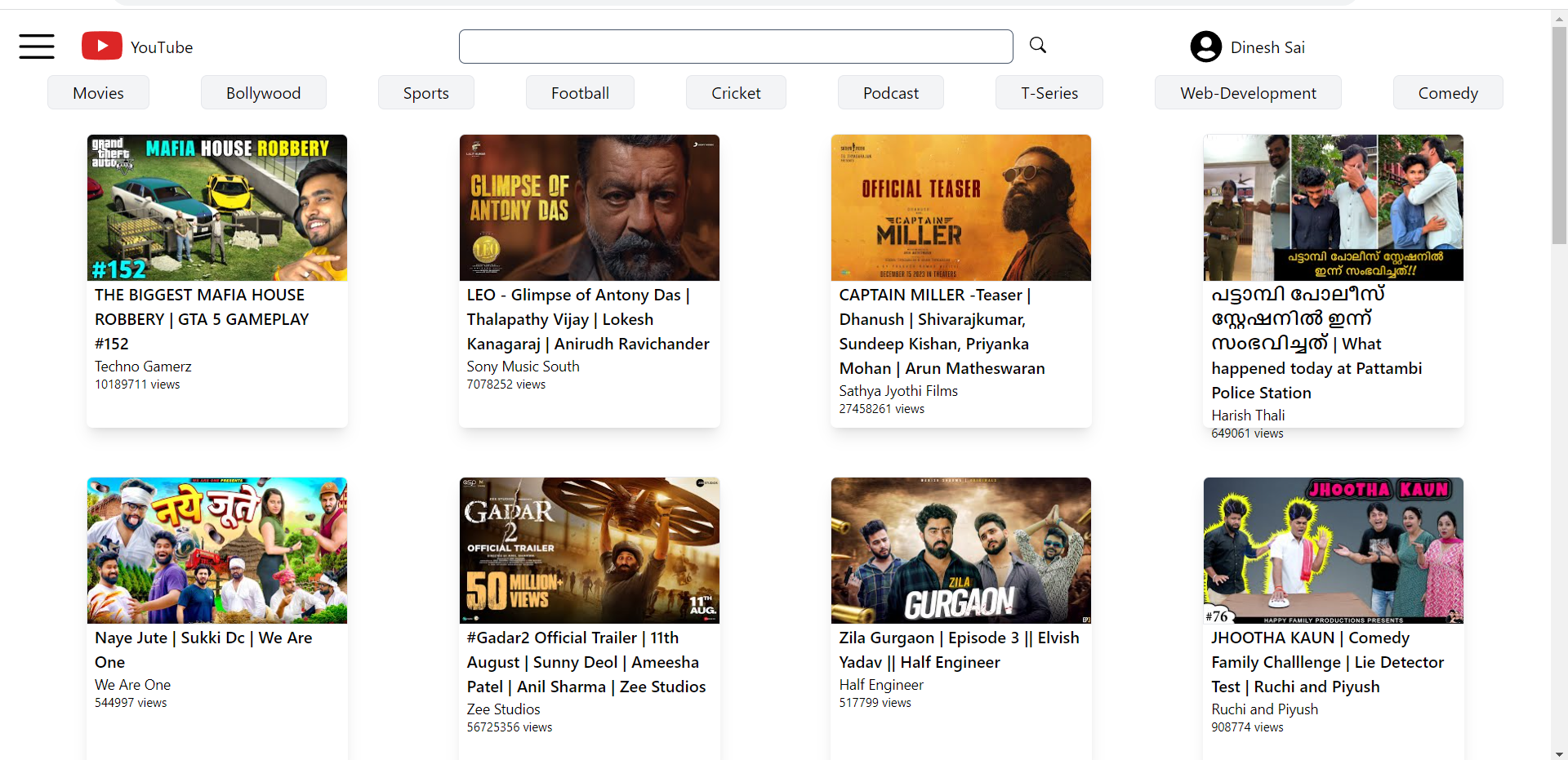Click the search magnifier icon
The image size is (1568, 760).
click(x=1038, y=45)
